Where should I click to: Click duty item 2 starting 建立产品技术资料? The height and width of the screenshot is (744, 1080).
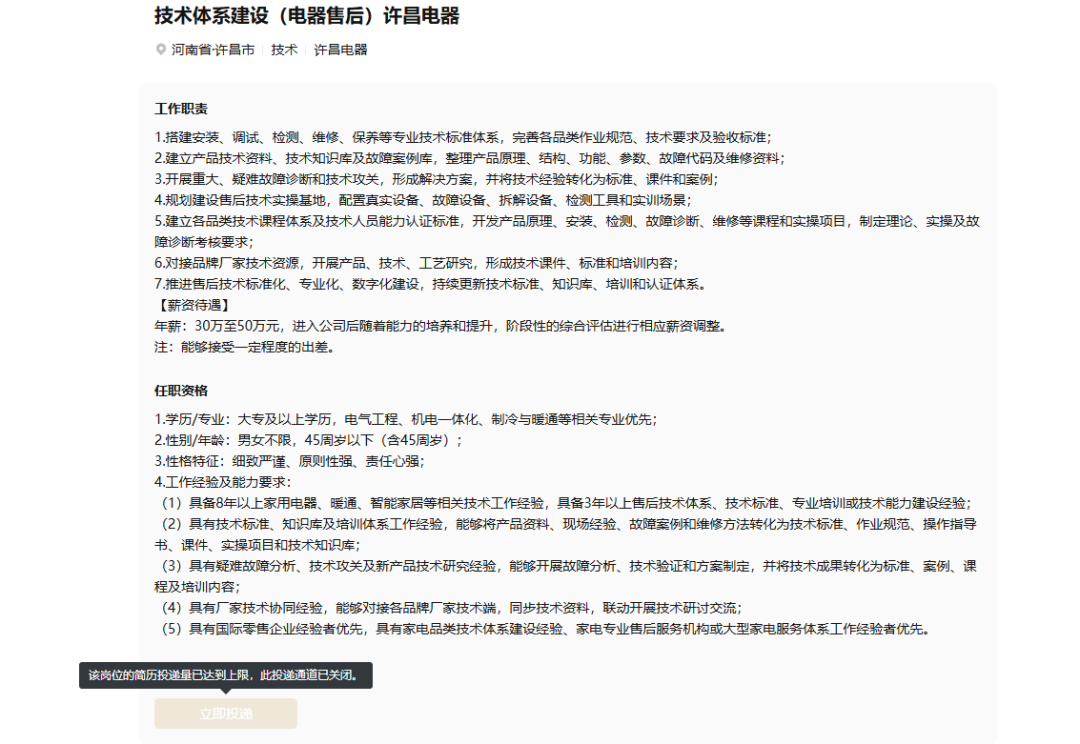pos(469,158)
